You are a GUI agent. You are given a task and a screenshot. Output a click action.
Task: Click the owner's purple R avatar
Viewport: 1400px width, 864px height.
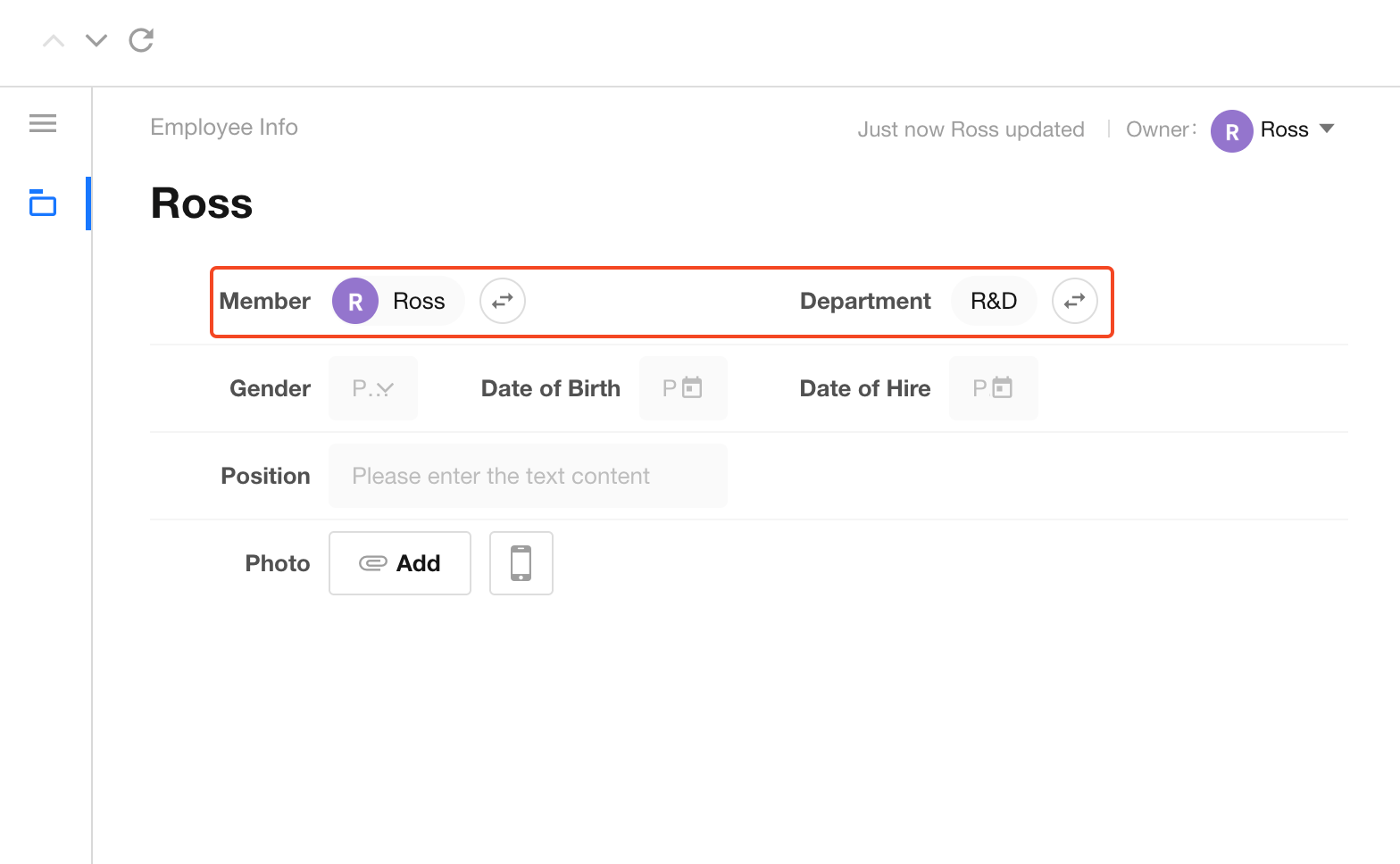(1231, 131)
